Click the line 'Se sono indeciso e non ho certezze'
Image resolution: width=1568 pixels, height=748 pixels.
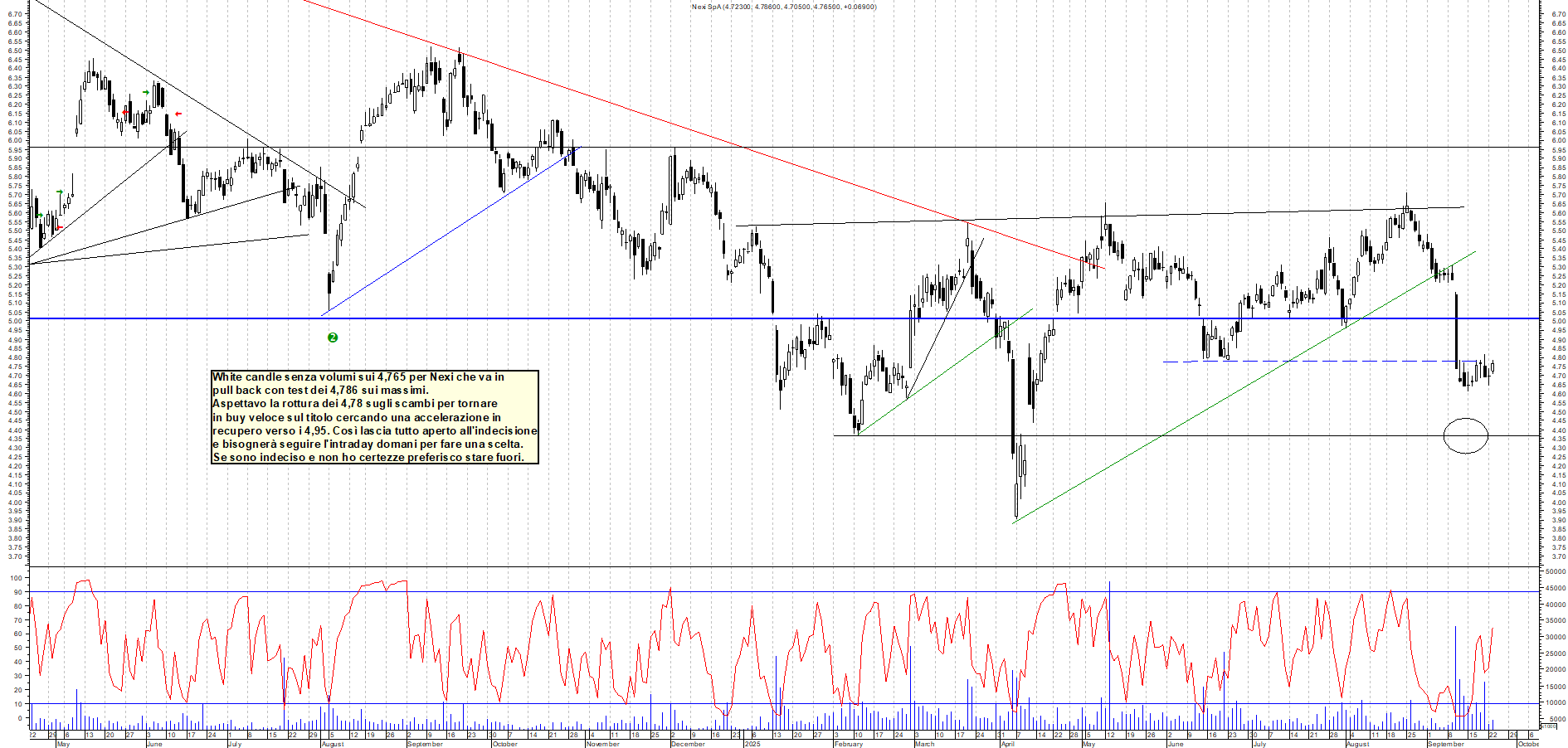point(368,457)
